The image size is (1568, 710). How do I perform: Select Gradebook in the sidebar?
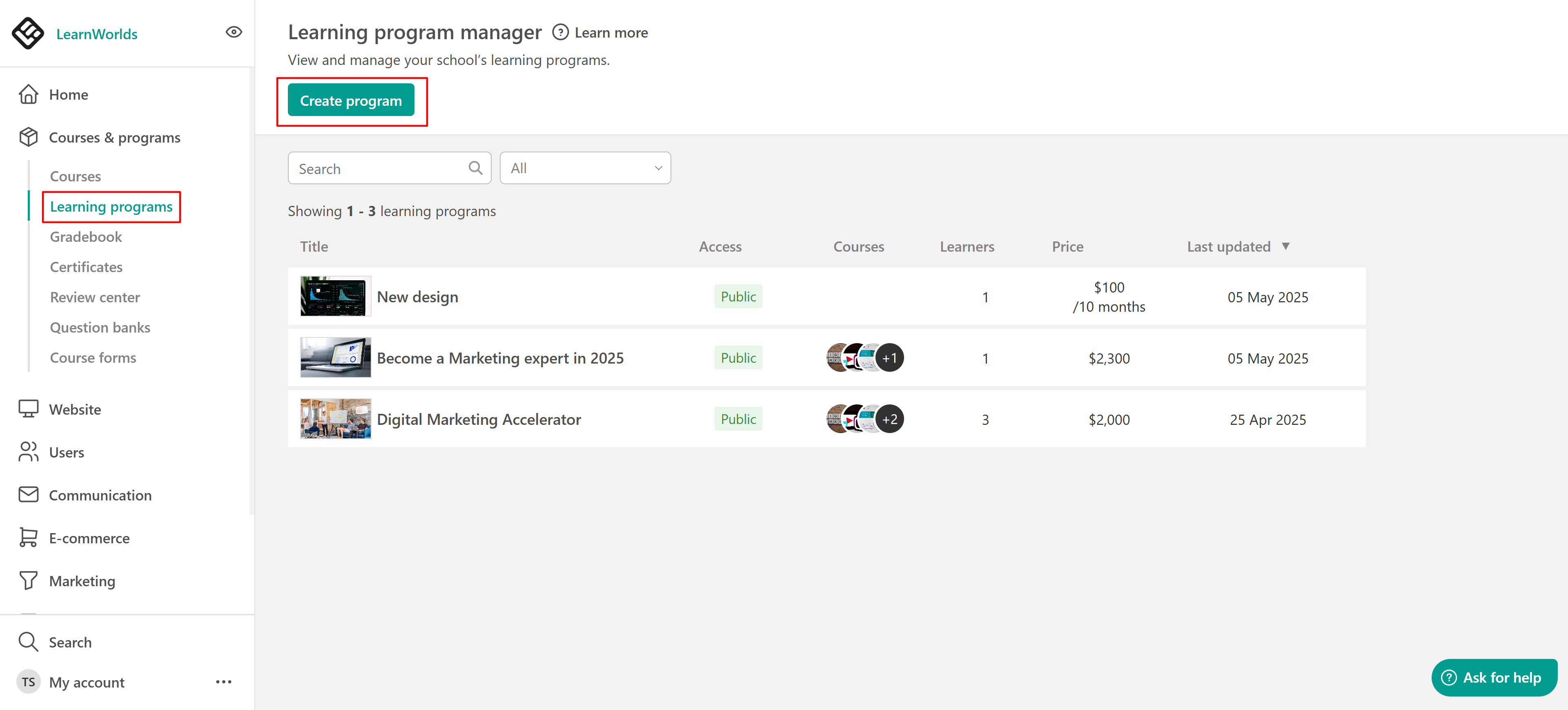(x=86, y=237)
